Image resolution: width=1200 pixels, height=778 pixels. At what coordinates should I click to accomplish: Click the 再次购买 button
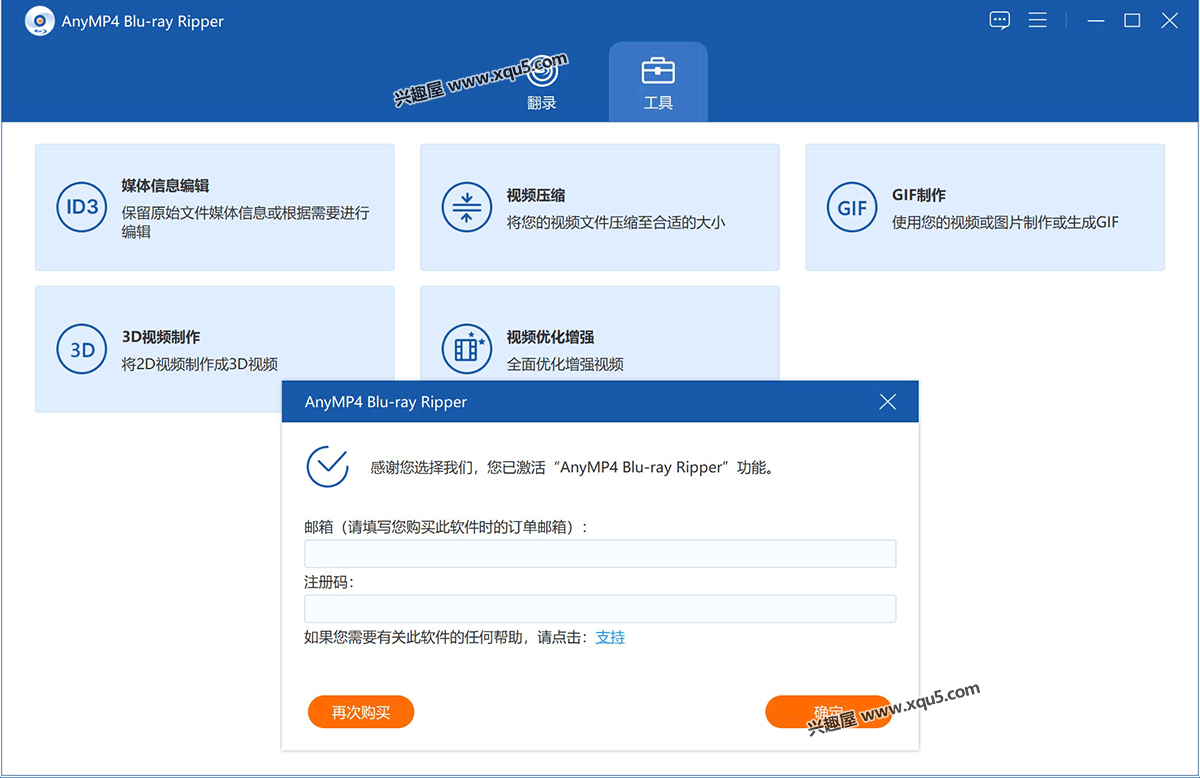pyautogui.click(x=361, y=712)
